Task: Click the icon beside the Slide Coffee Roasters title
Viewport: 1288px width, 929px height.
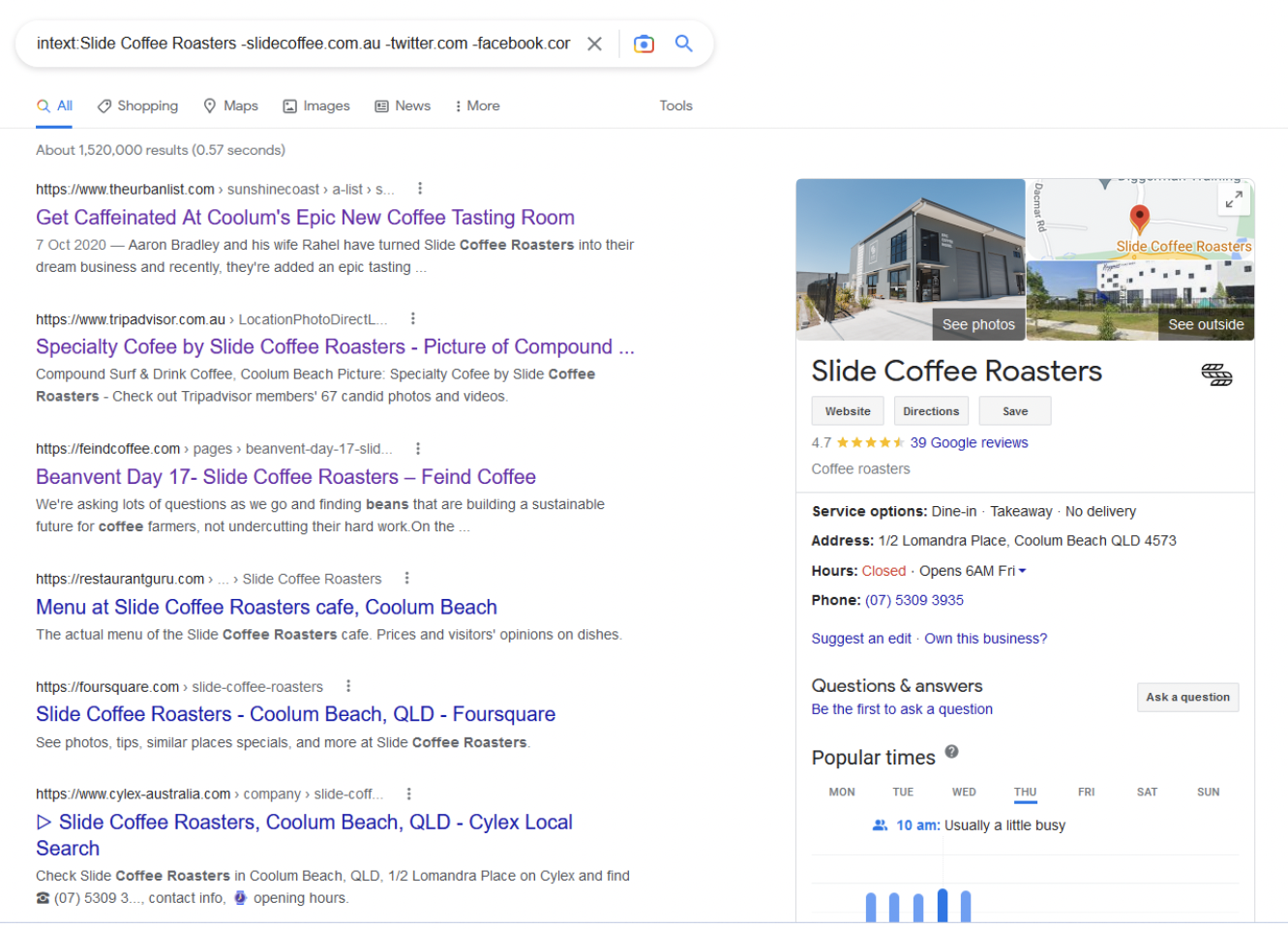Action: pyautogui.click(x=1216, y=373)
